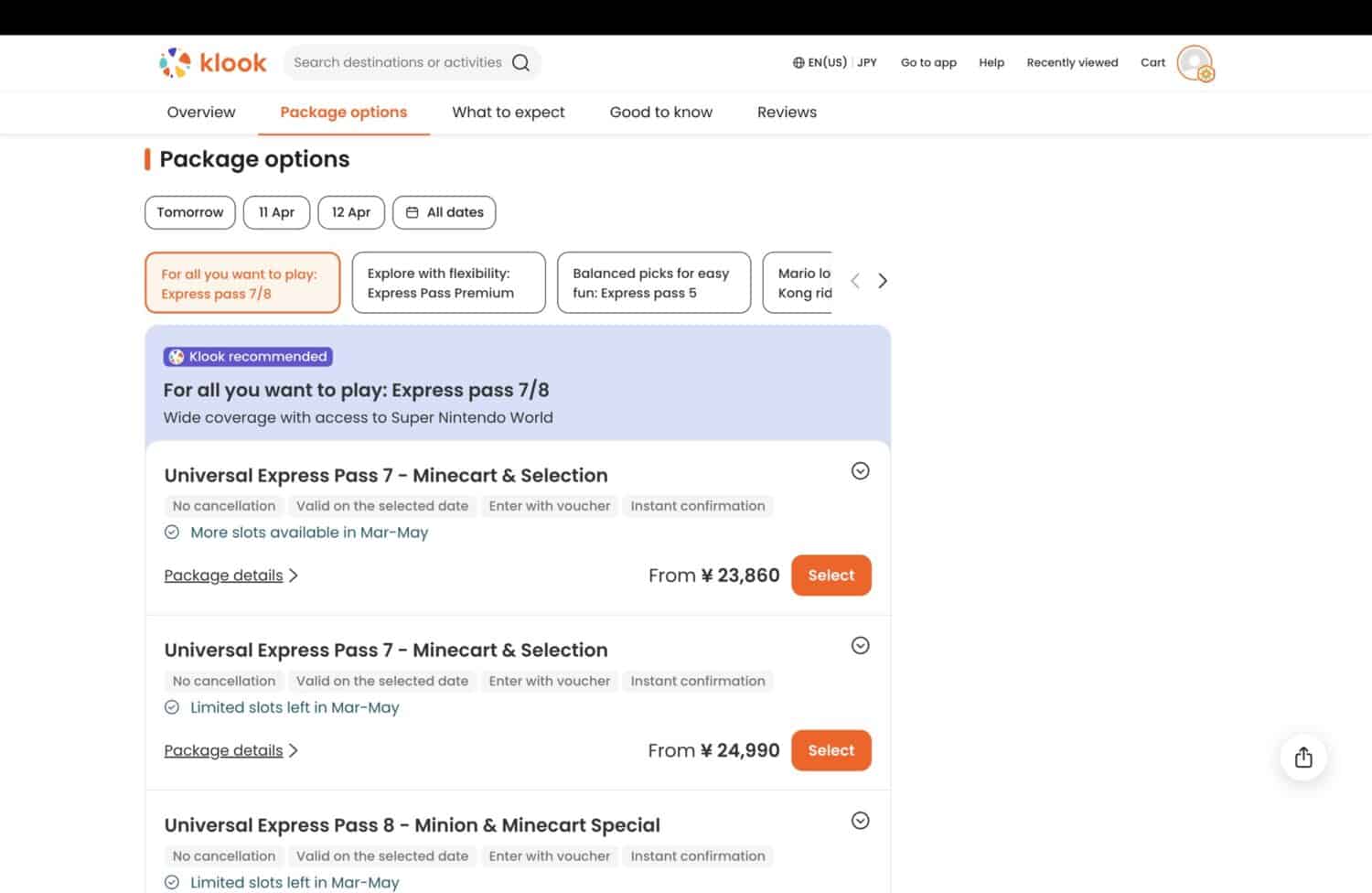Click the ¥ 24,990 price

[741, 750]
